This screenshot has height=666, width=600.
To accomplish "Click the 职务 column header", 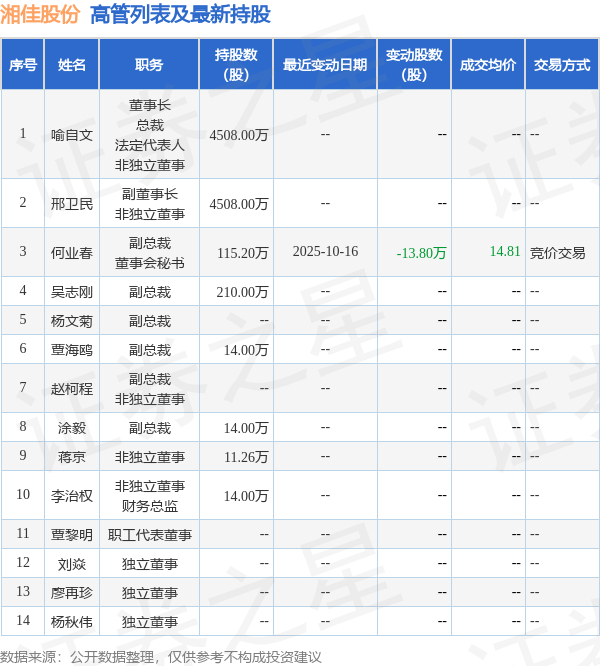I will (149, 65).
